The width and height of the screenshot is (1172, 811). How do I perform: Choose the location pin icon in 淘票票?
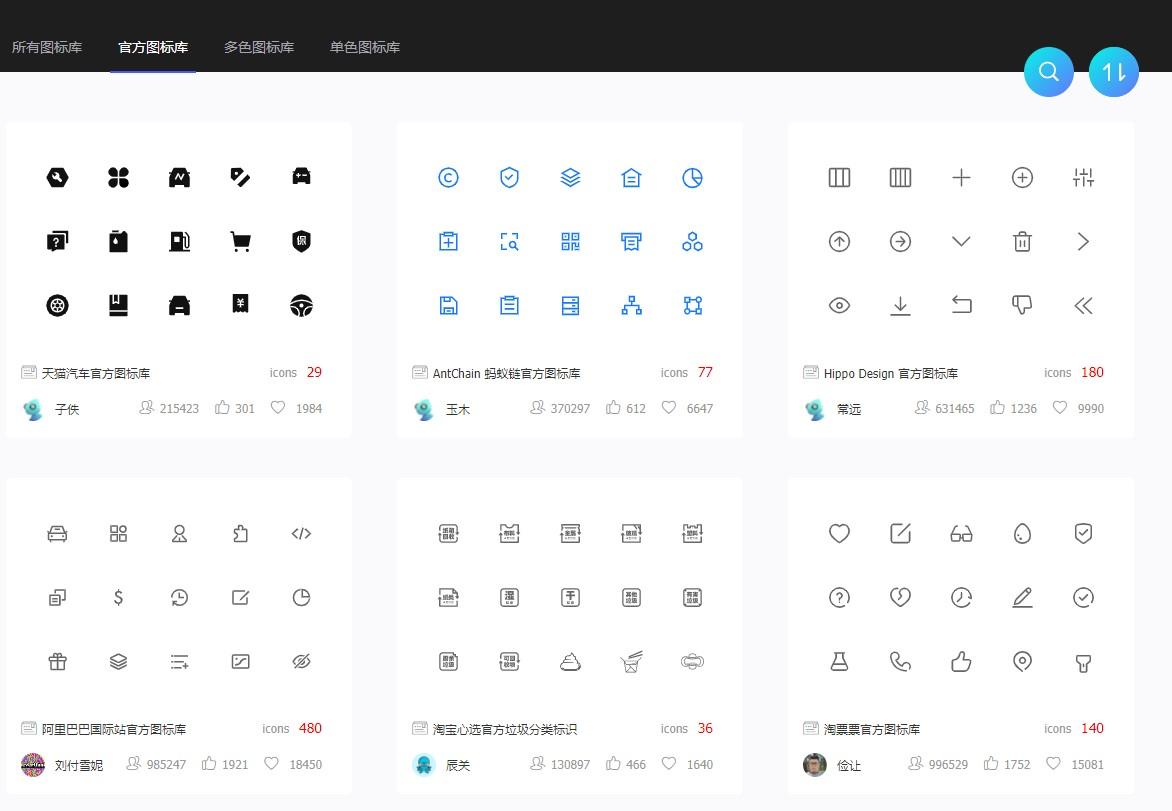(x=1023, y=662)
